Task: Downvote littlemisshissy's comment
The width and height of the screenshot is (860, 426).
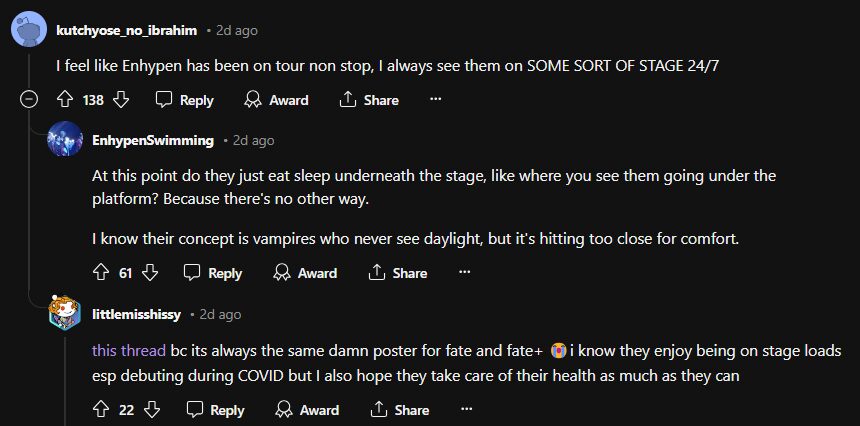Action: [x=150, y=410]
